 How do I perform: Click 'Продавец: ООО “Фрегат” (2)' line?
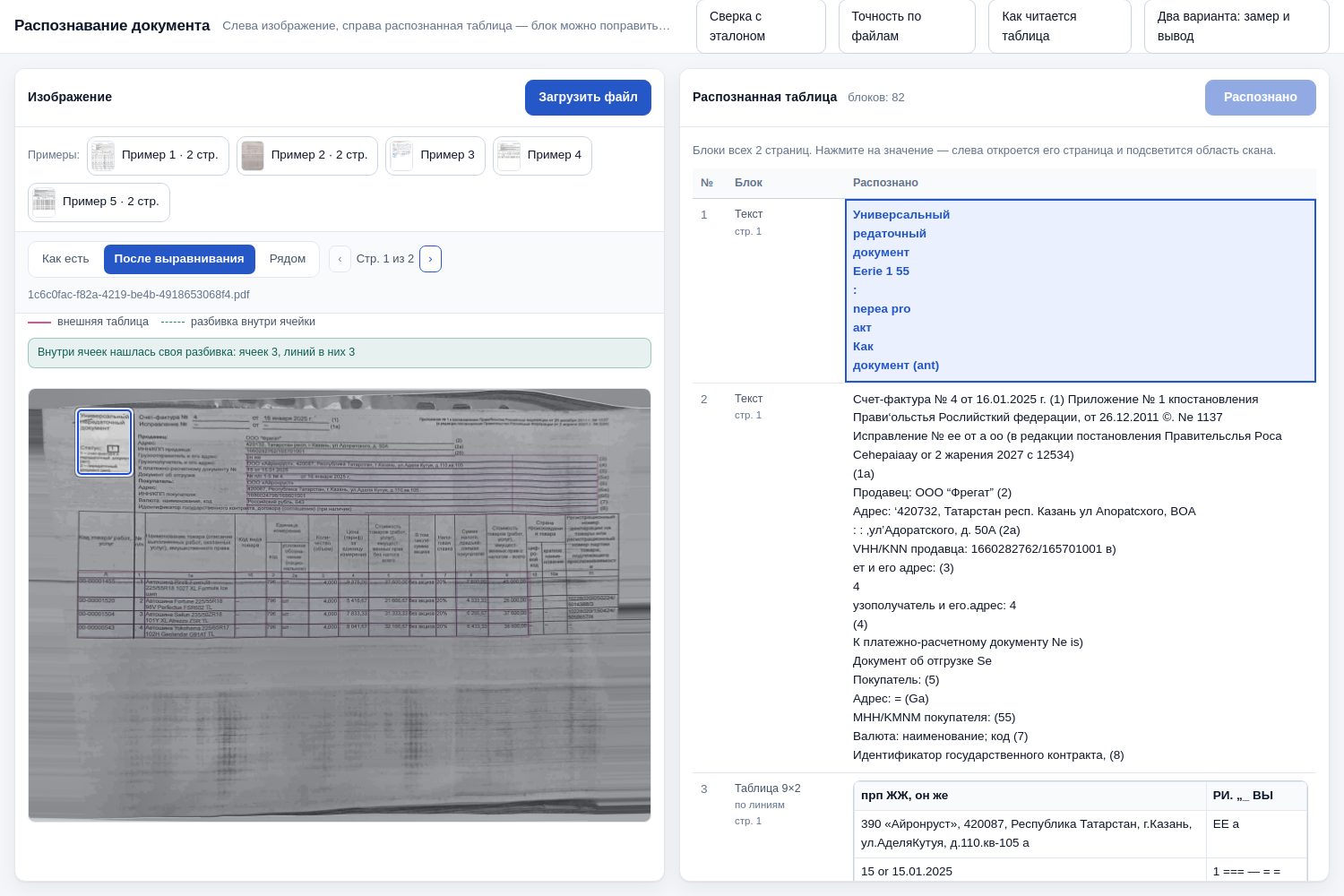932,493
